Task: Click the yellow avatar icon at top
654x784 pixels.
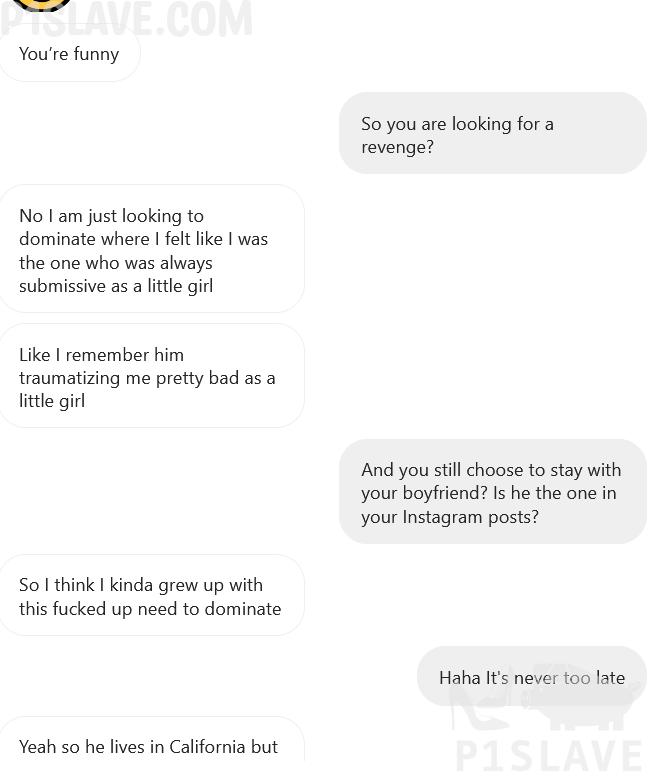Action: 43,4
